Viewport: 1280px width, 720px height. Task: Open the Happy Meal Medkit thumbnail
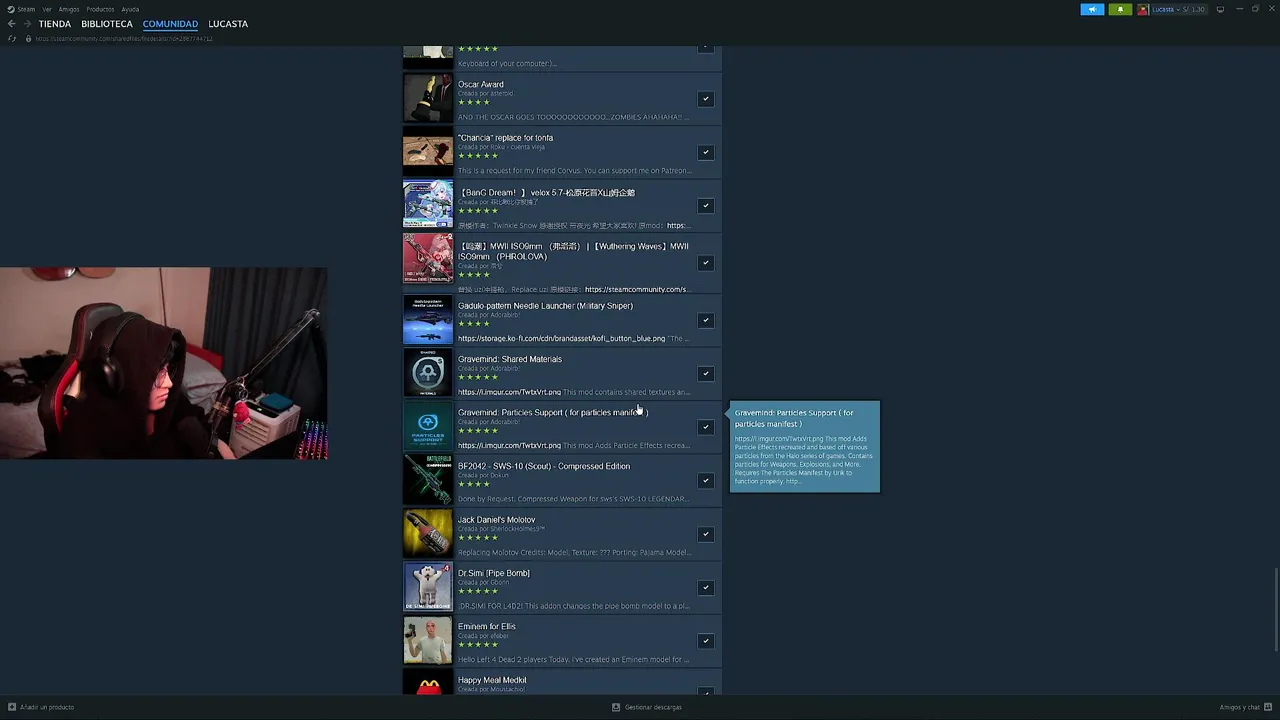428,683
